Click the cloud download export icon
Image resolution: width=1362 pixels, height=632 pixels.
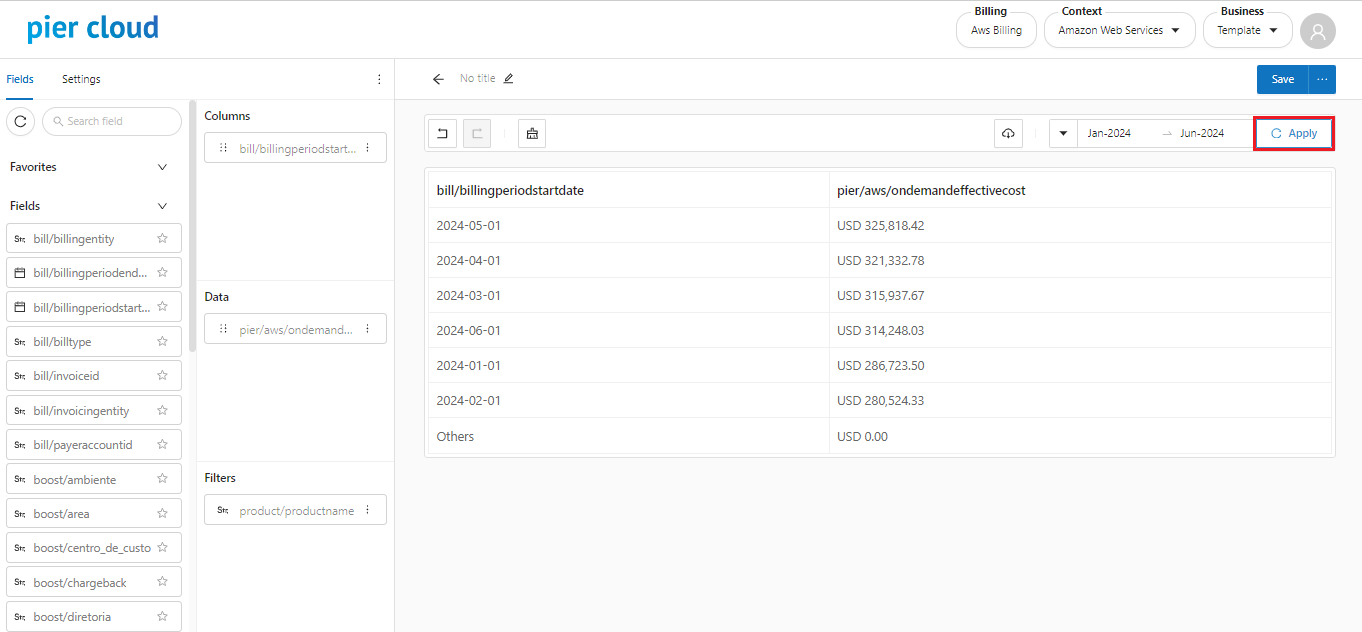(1008, 133)
